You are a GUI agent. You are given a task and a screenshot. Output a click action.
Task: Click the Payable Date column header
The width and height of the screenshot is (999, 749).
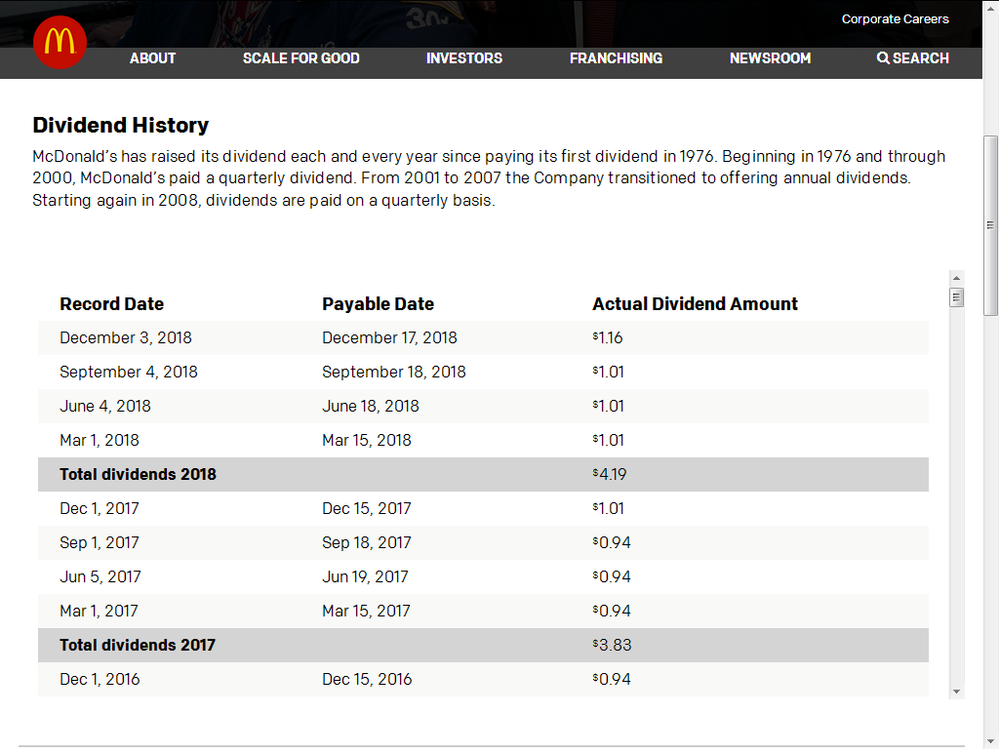tap(378, 304)
